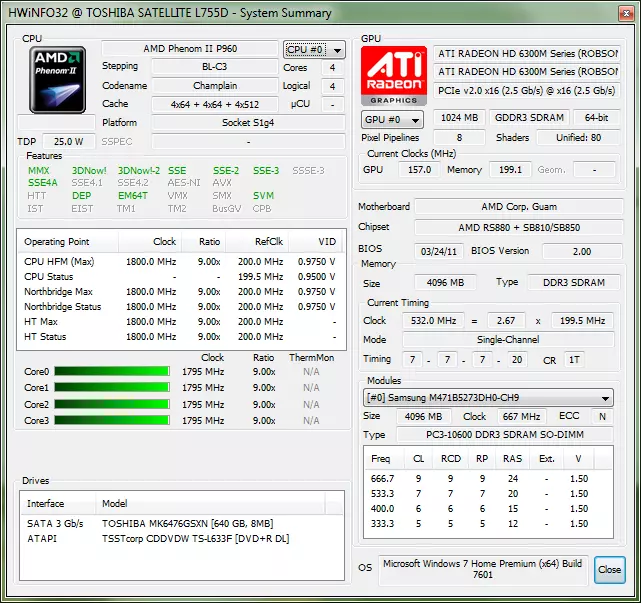Select the 400.0 frequency timing row
This screenshot has width=641, height=603.
(x=488, y=509)
